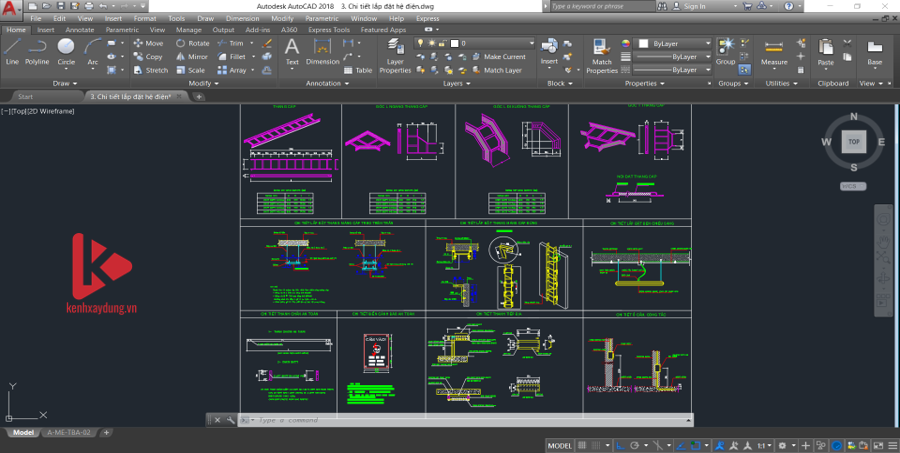Select the Polyline tool
This screenshot has height=453, width=900.
coord(37,51)
